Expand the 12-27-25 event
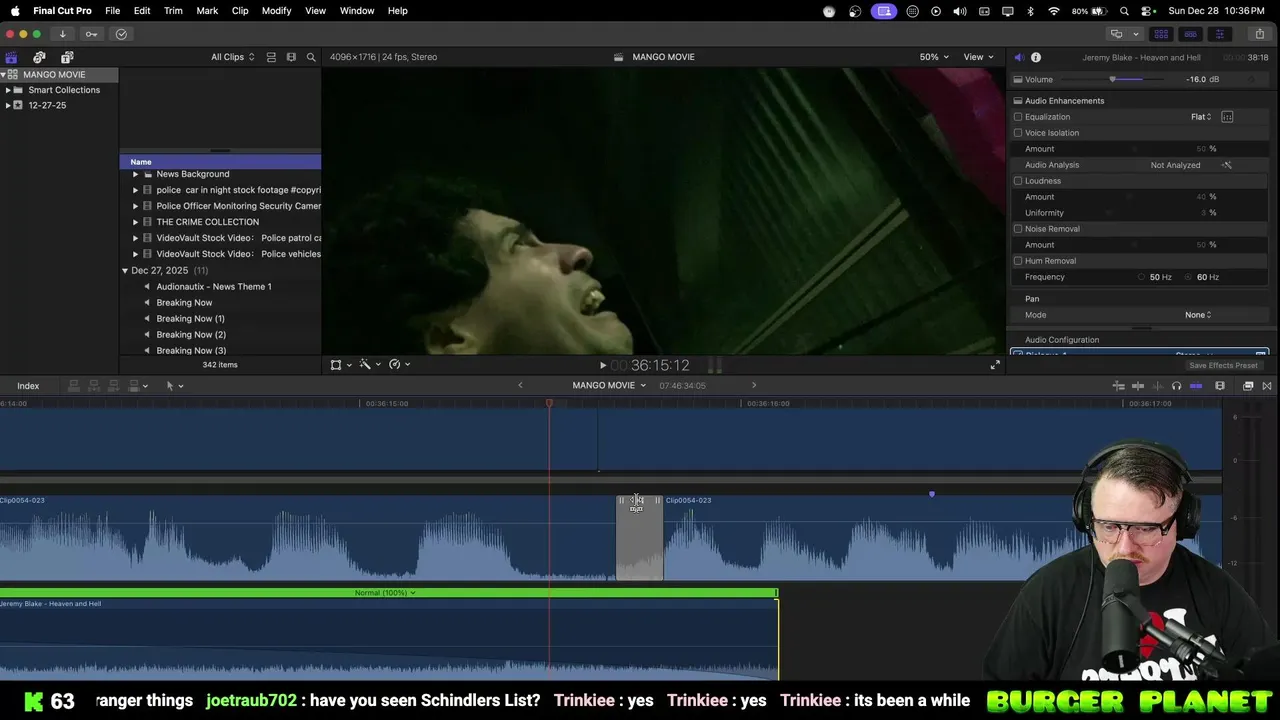 (x=8, y=105)
